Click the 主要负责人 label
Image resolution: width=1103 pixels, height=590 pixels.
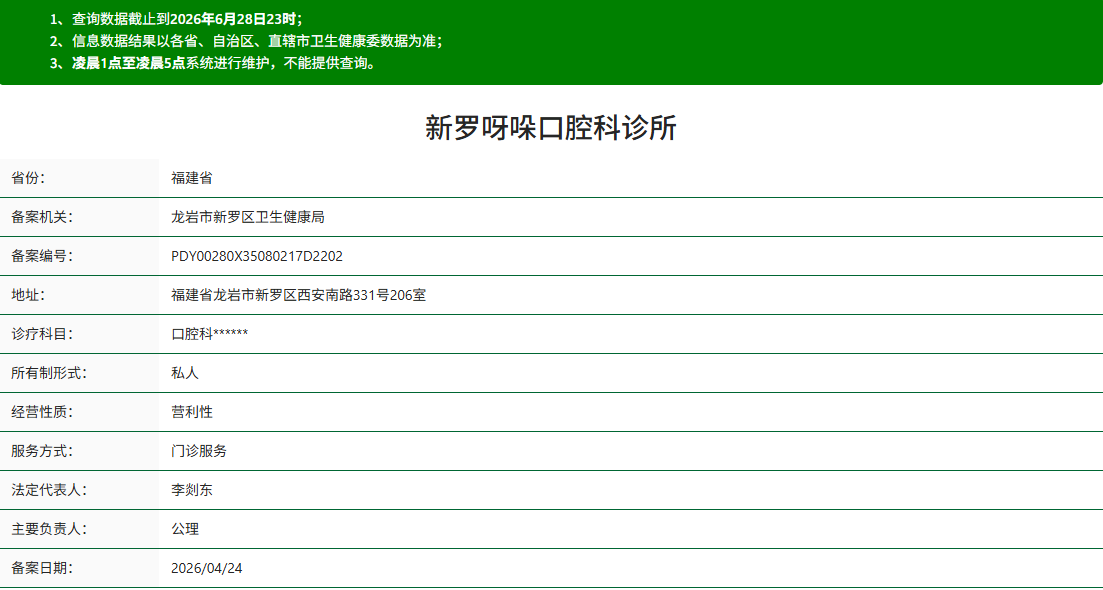point(49,529)
